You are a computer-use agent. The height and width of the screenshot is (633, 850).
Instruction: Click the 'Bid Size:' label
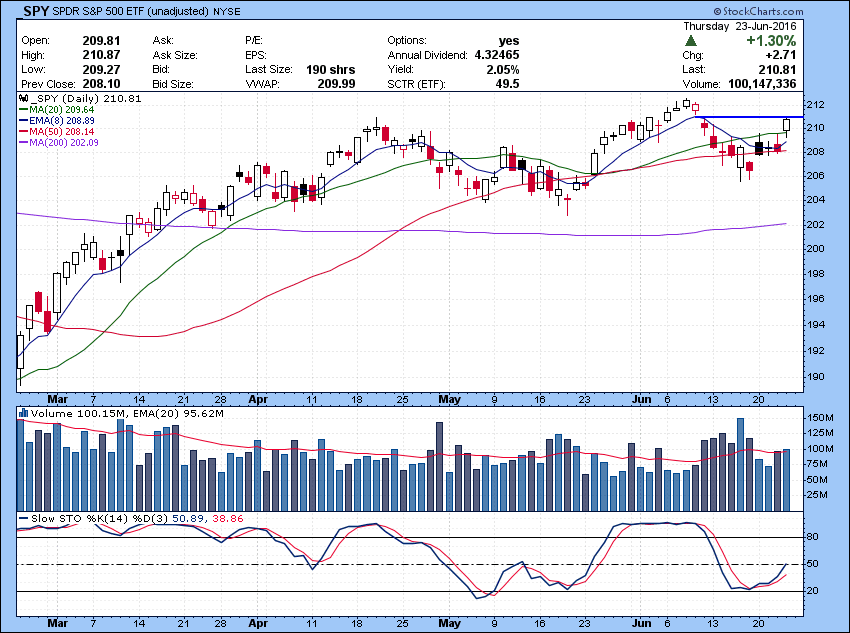[x=173, y=84]
